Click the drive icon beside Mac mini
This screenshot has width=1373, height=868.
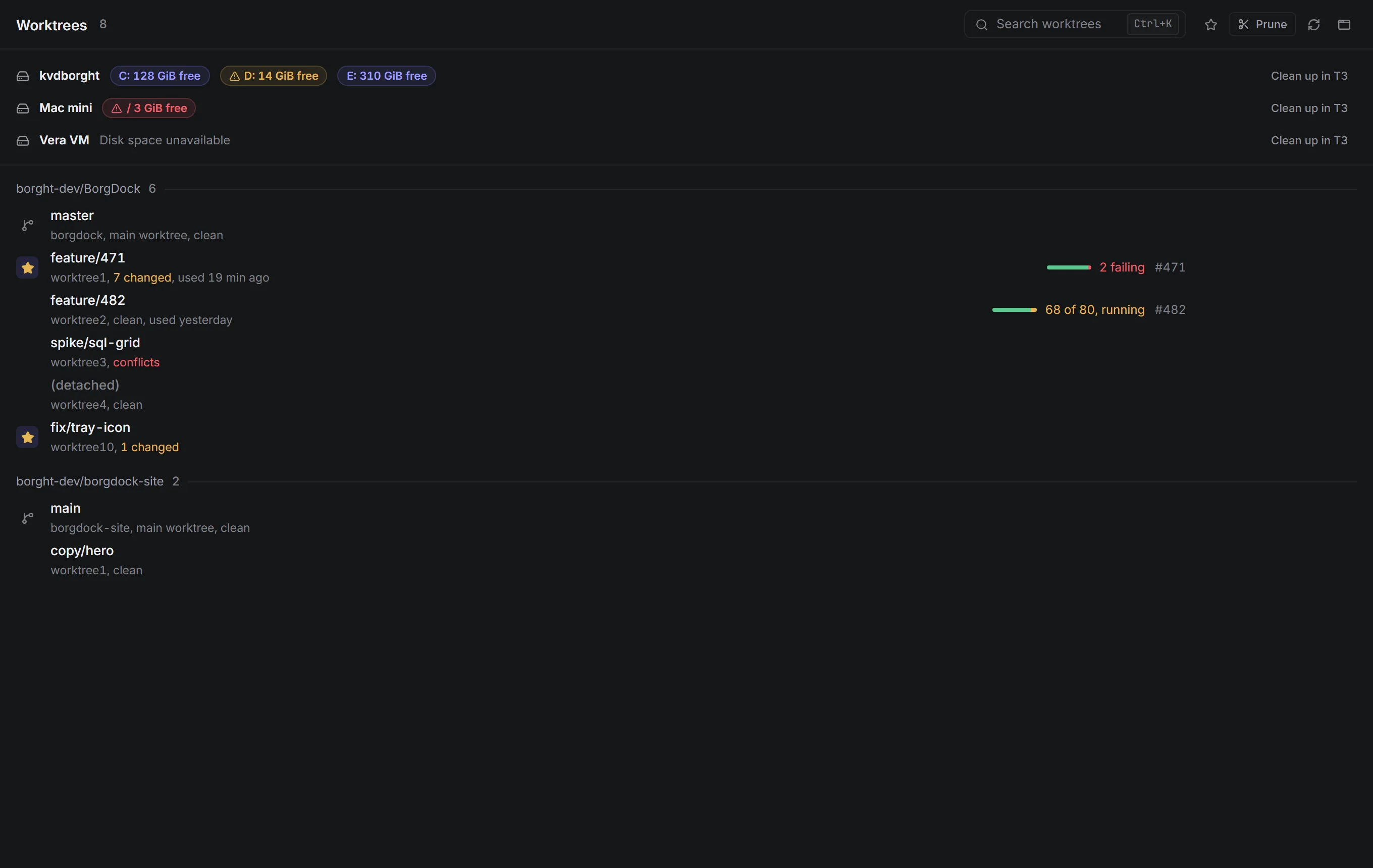coord(23,108)
